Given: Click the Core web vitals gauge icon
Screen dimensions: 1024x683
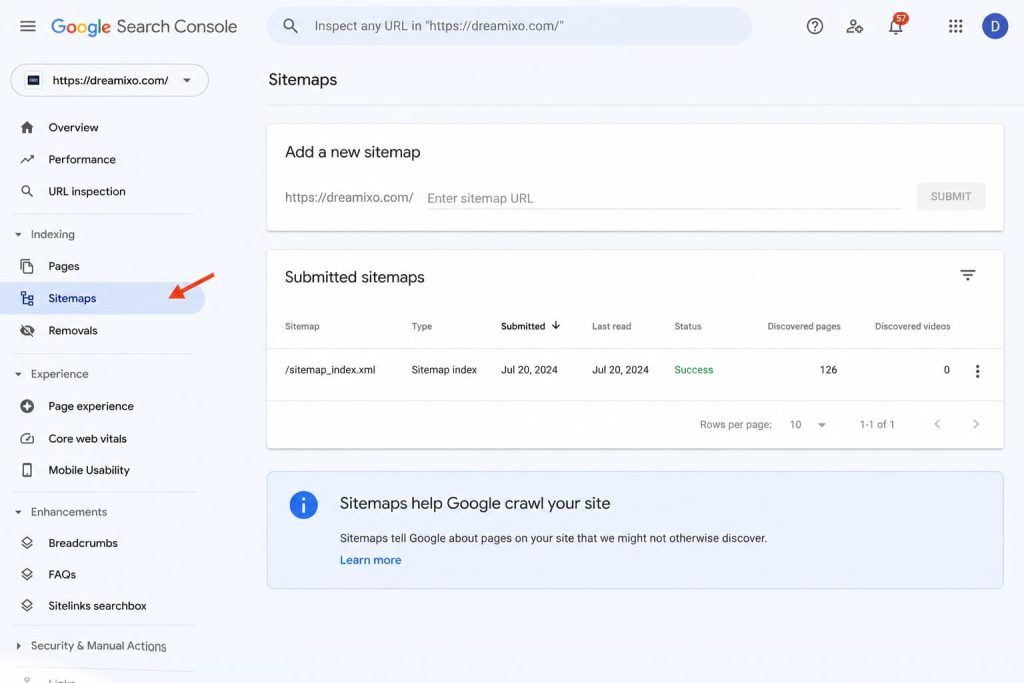Looking at the screenshot, I should point(27,439).
